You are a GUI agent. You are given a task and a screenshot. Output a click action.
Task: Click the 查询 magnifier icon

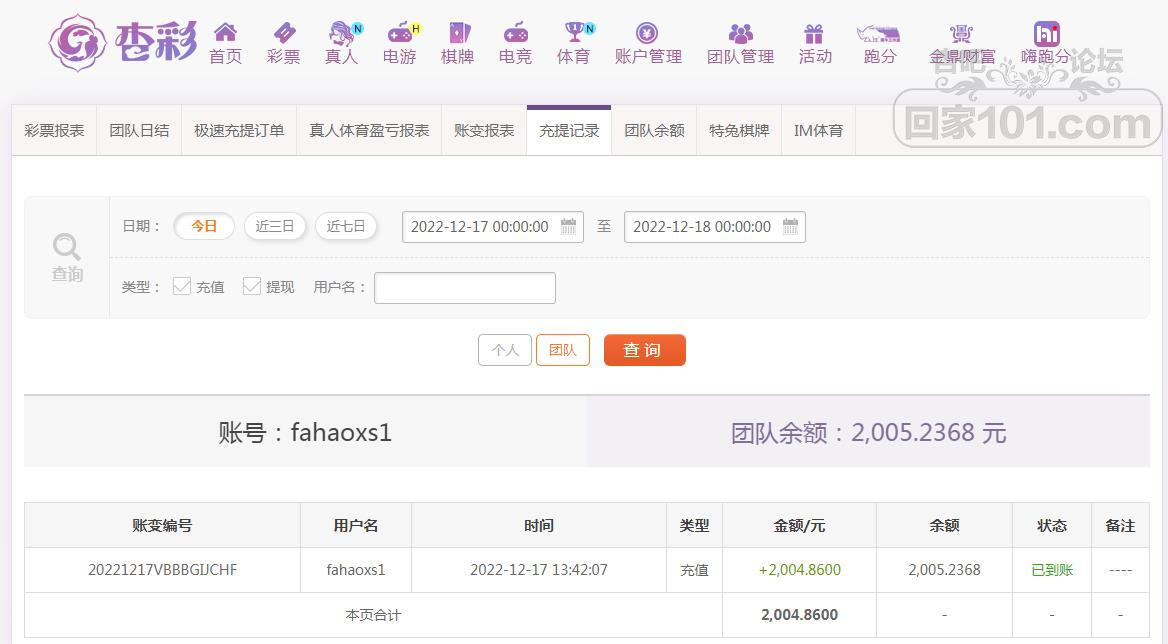[x=66, y=246]
